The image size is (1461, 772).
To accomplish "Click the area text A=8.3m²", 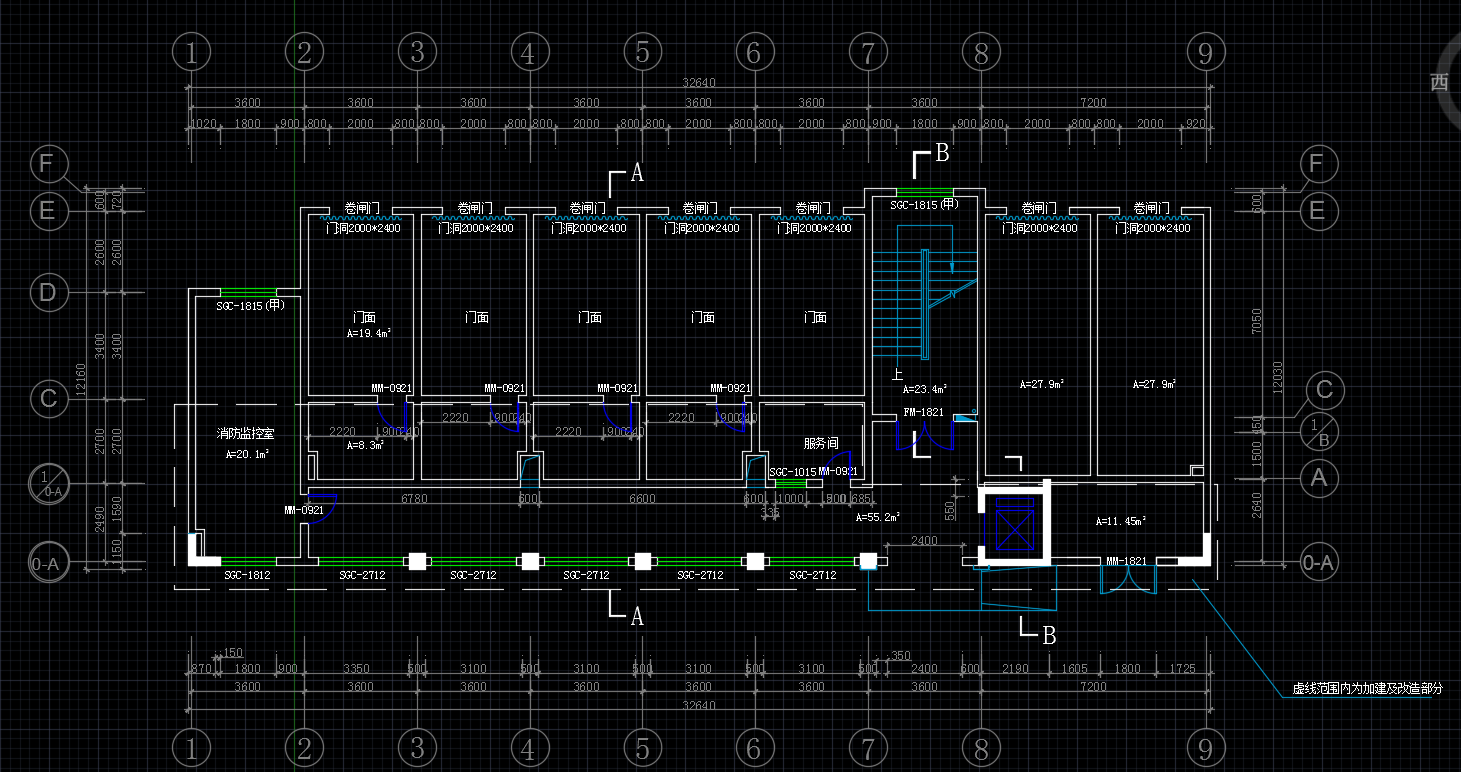I will 365,446.
